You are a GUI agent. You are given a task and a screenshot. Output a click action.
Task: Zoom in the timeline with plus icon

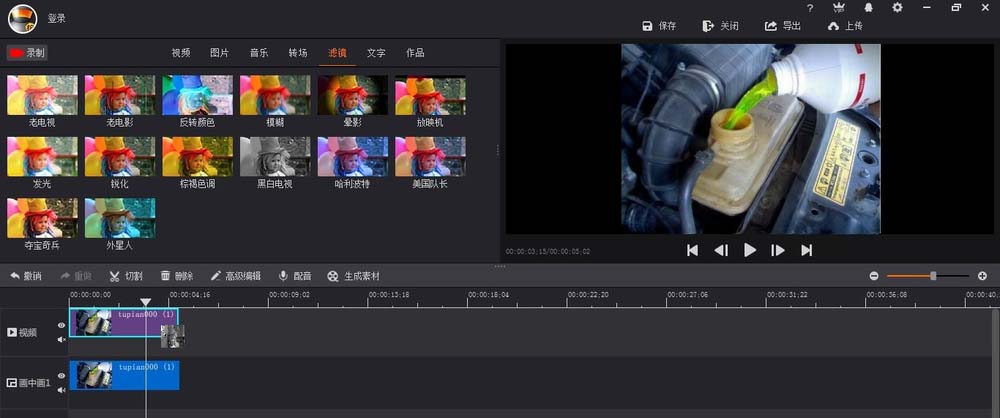(982, 276)
